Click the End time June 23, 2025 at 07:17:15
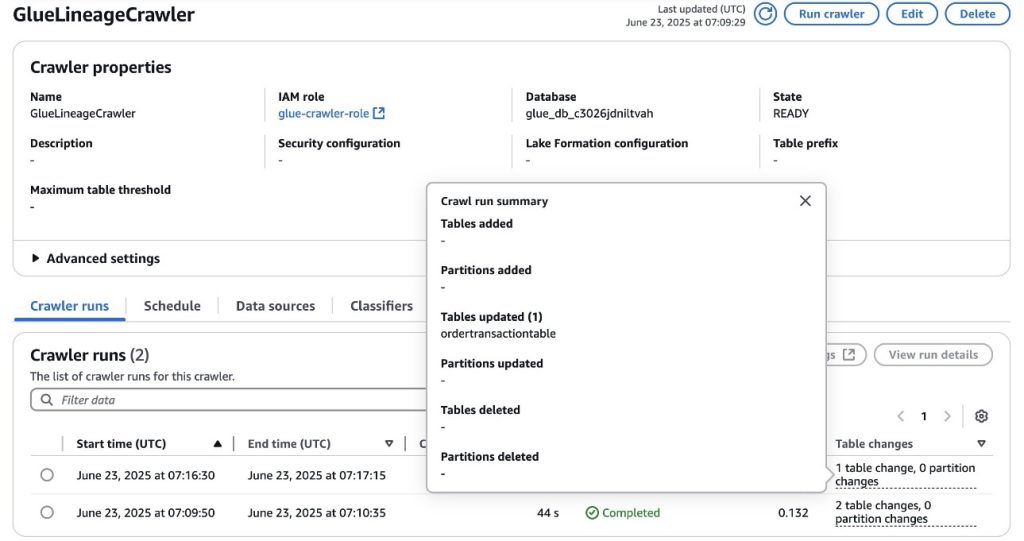Screen dimensions: 1024x541 click(x=317, y=475)
